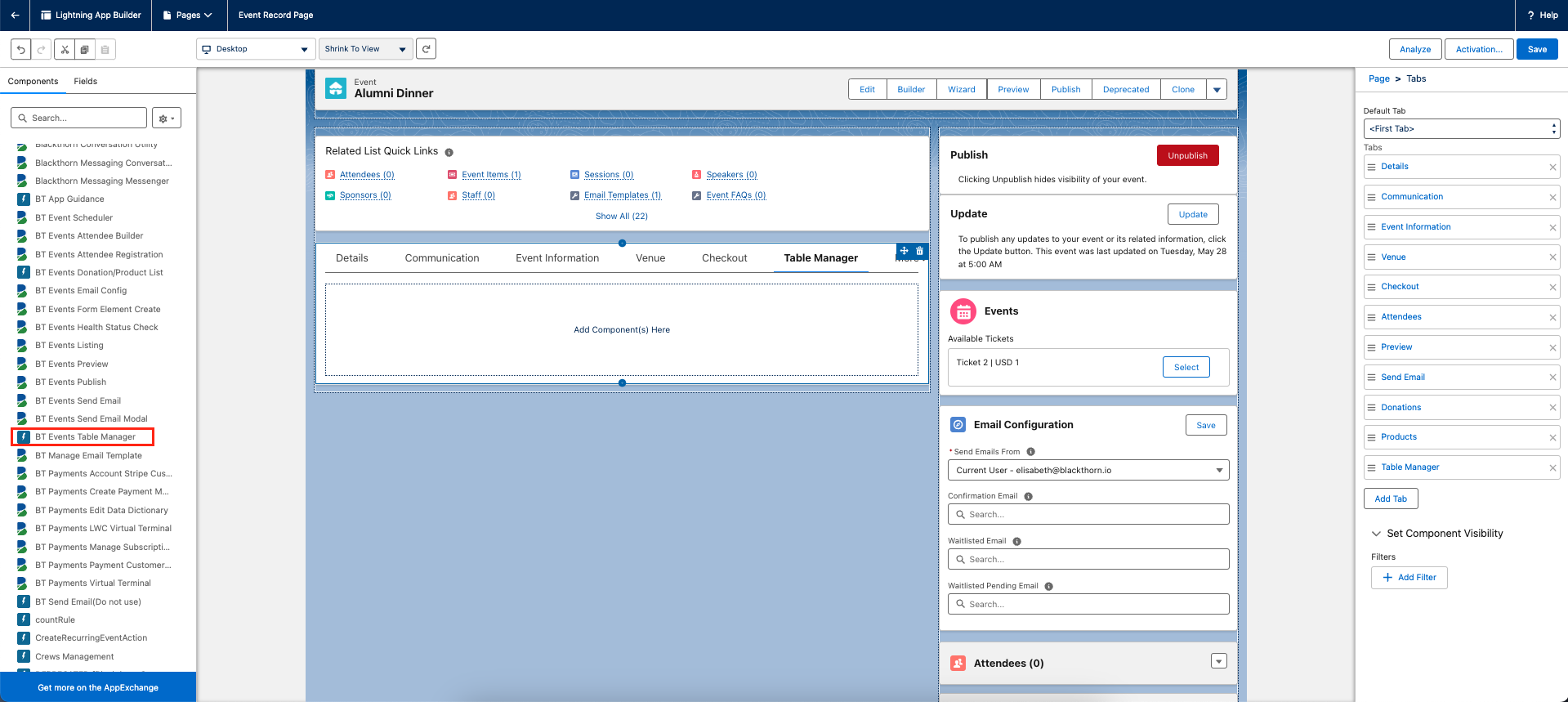Open the more actions arrow next to Clone
The image size is (1568, 702).
1217,90
